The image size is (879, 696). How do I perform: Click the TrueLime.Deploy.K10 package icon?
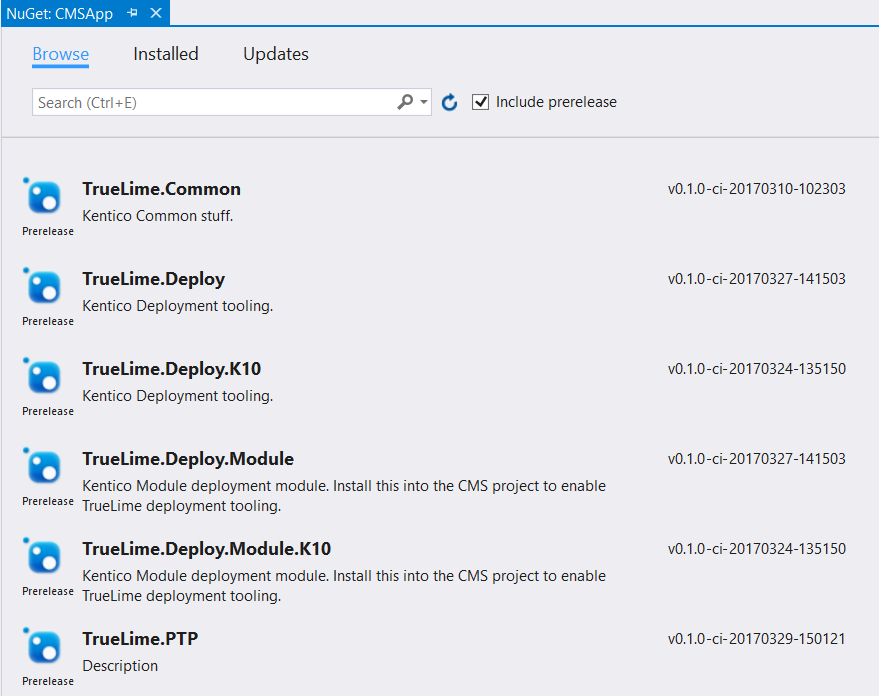tap(43, 377)
